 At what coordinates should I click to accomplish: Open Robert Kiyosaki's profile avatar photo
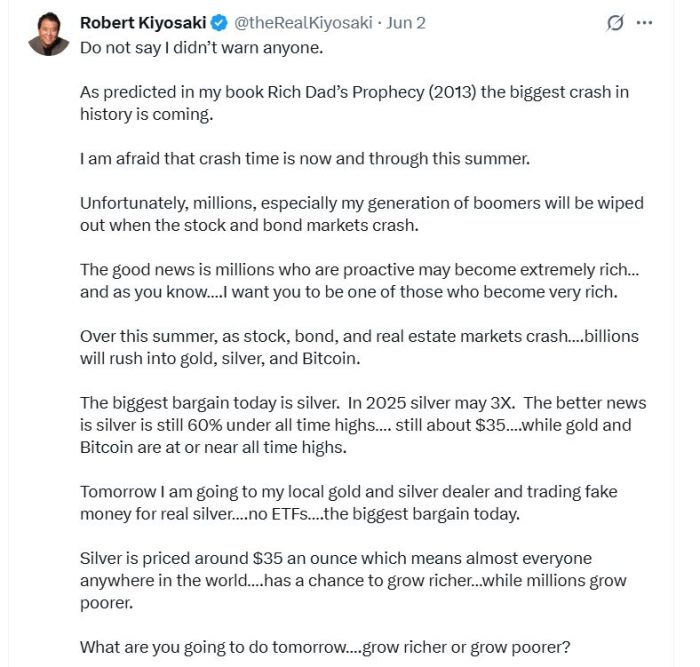click(x=49, y=34)
